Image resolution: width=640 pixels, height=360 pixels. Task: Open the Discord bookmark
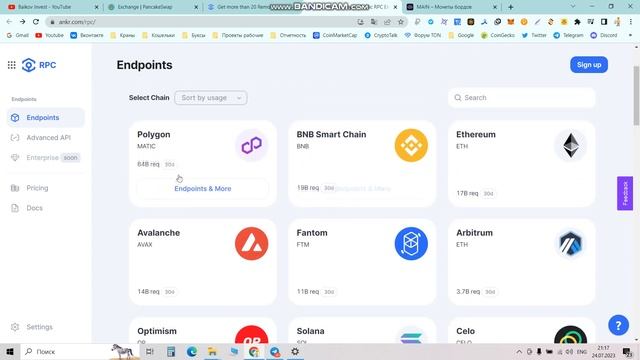604,36
